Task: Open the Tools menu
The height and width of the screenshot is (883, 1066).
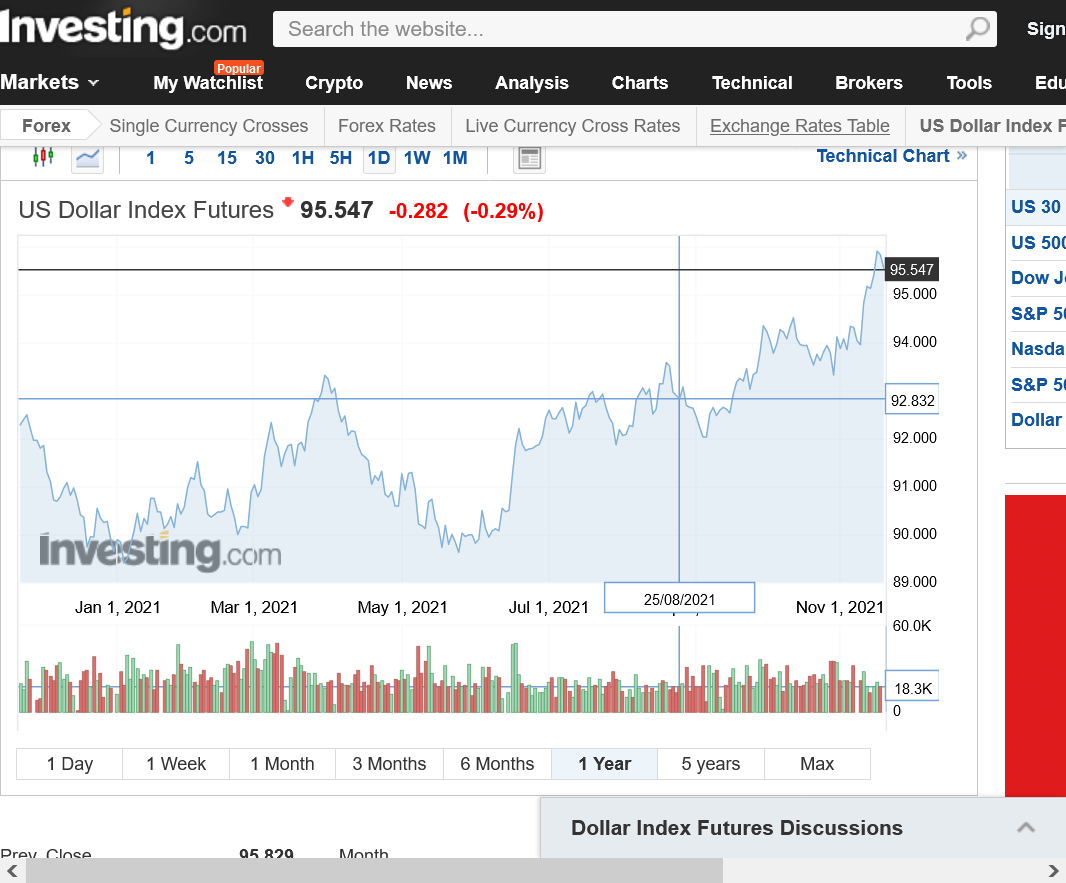Action: tap(969, 83)
